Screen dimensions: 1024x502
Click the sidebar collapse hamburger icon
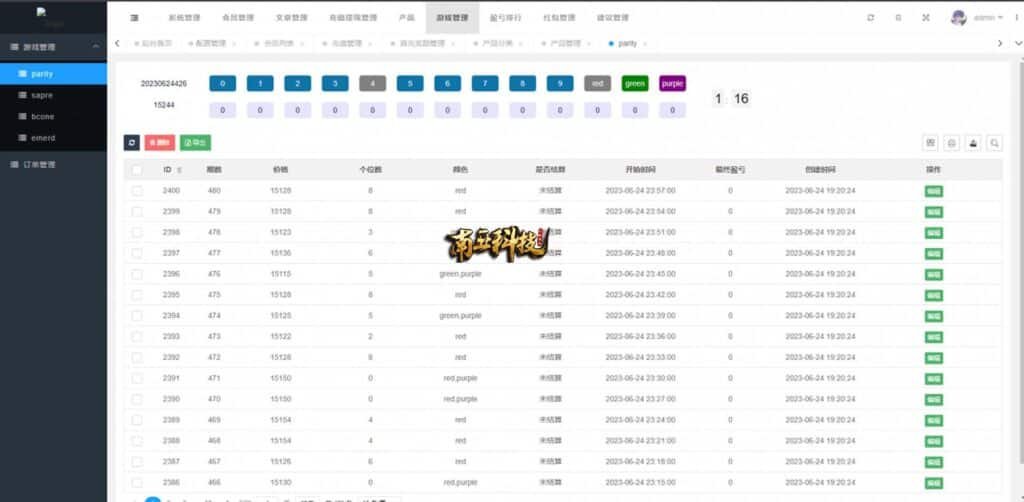(135, 17)
